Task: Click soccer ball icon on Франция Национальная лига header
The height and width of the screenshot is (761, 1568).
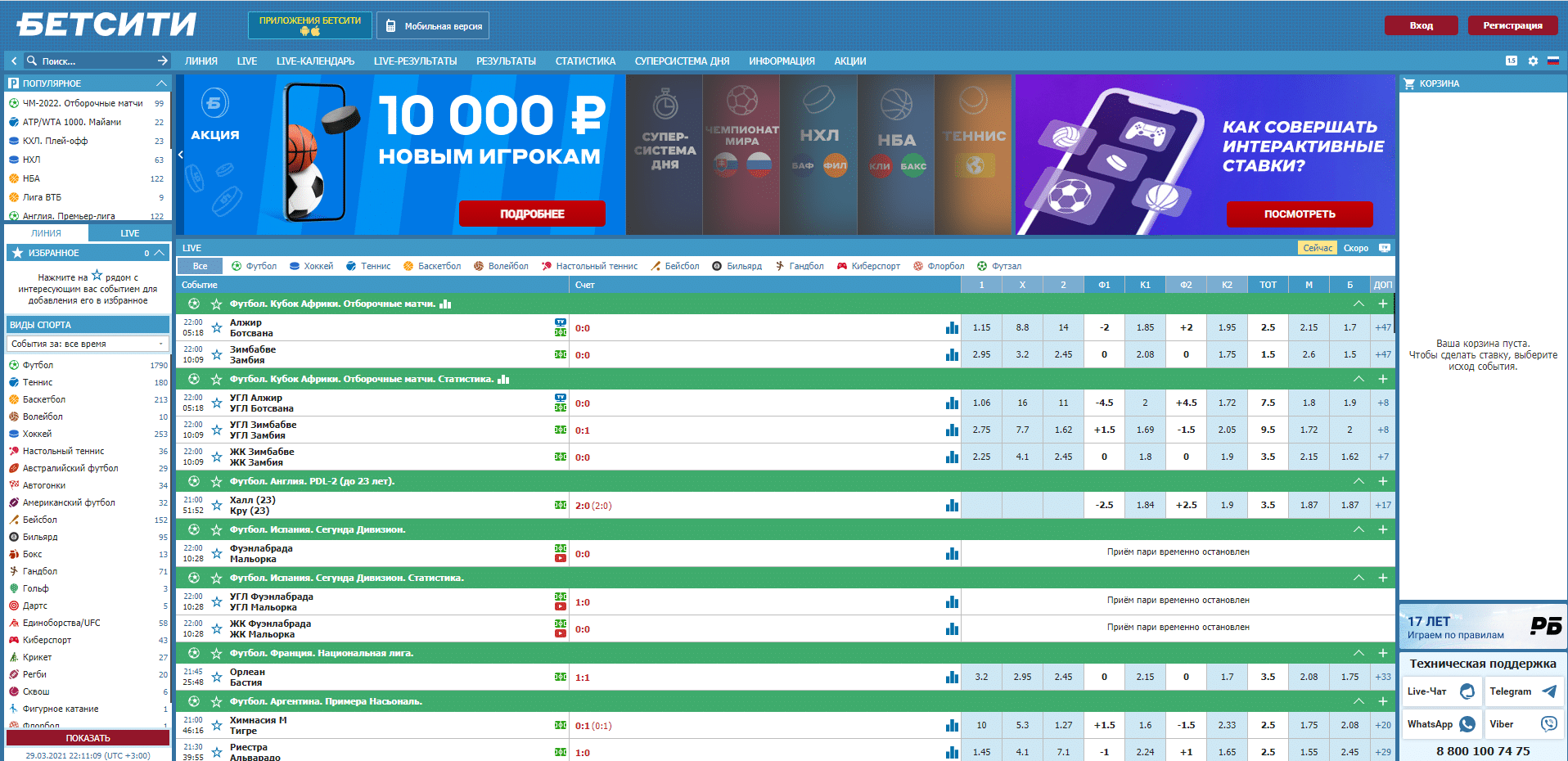Action: pyautogui.click(x=194, y=653)
